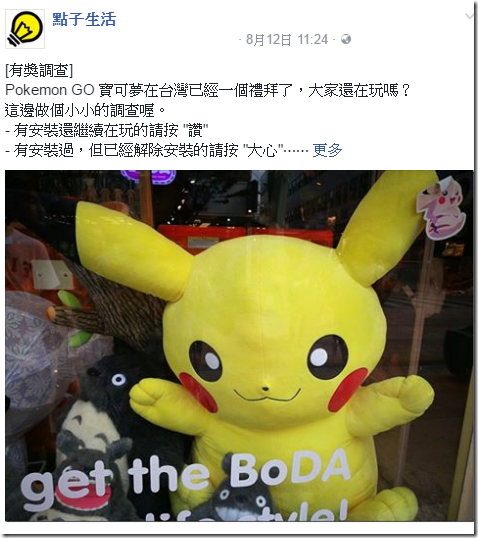
Task: Click the line mentioning 大心
Action: pyautogui.click(x=157, y=150)
